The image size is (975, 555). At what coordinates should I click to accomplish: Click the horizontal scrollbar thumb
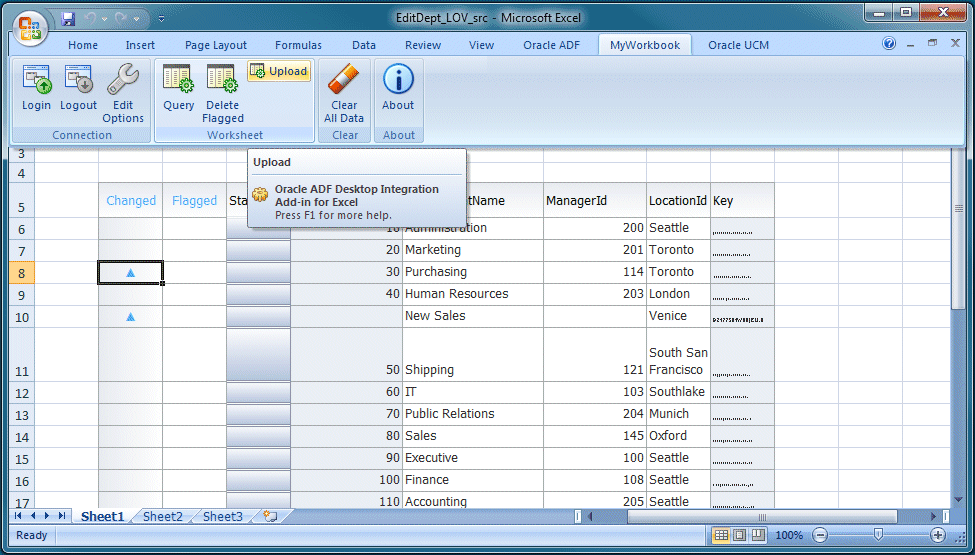point(762,516)
